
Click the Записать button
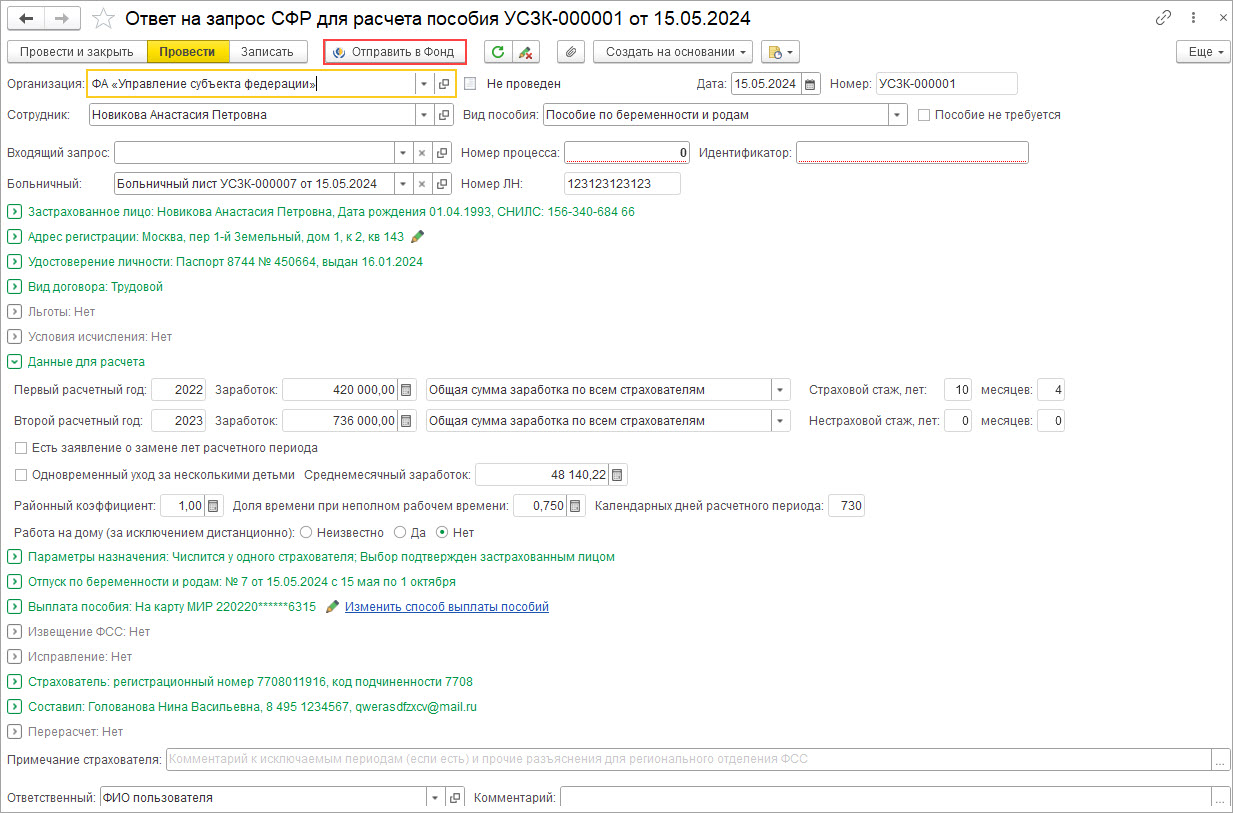tap(268, 52)
